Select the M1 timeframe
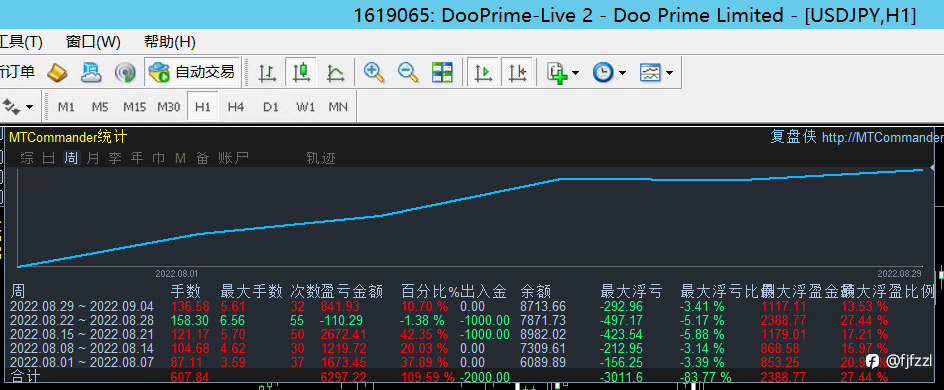 [x=66, y=107]
